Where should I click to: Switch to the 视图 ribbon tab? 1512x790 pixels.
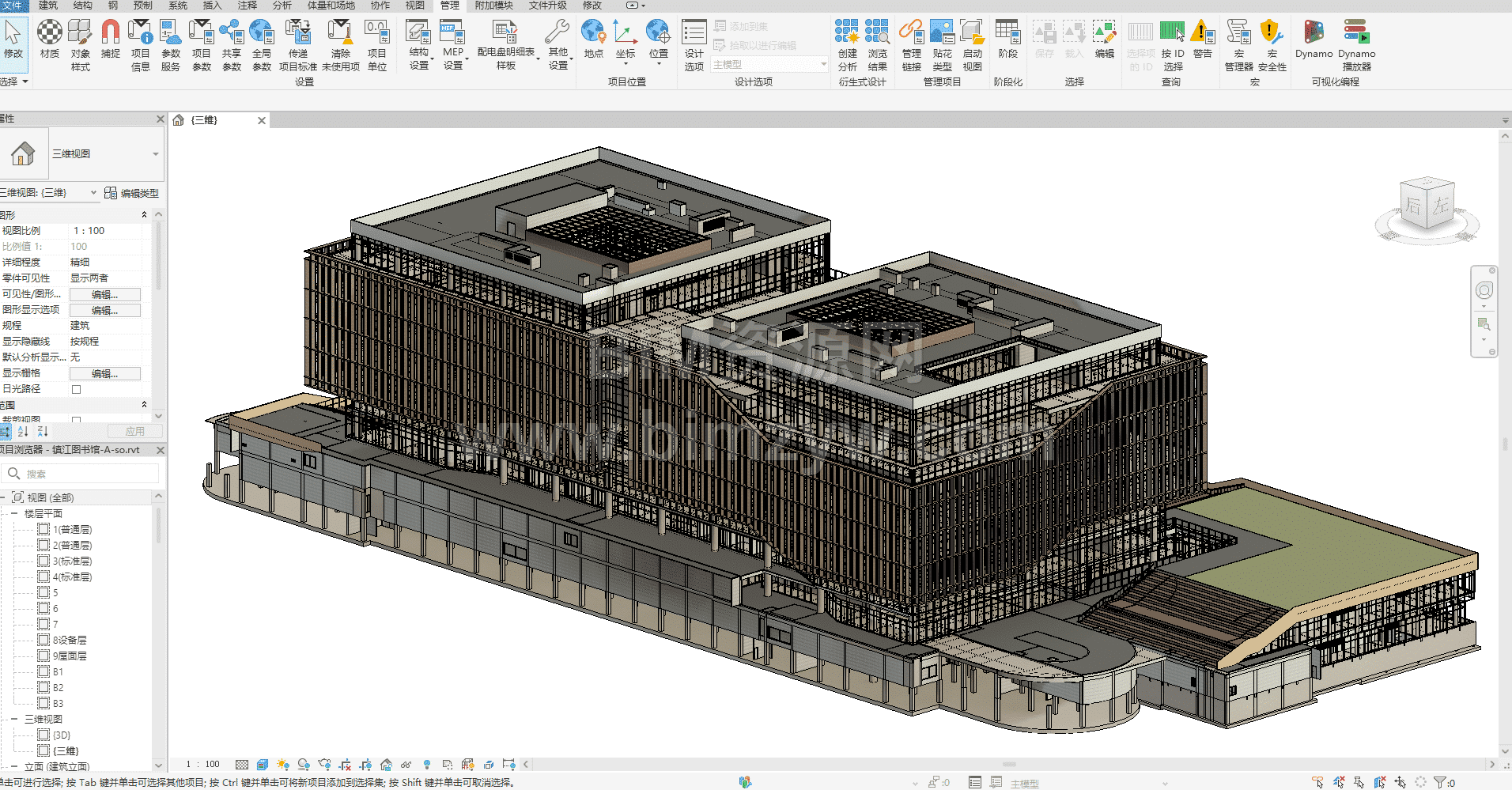[x=415, y=6]
